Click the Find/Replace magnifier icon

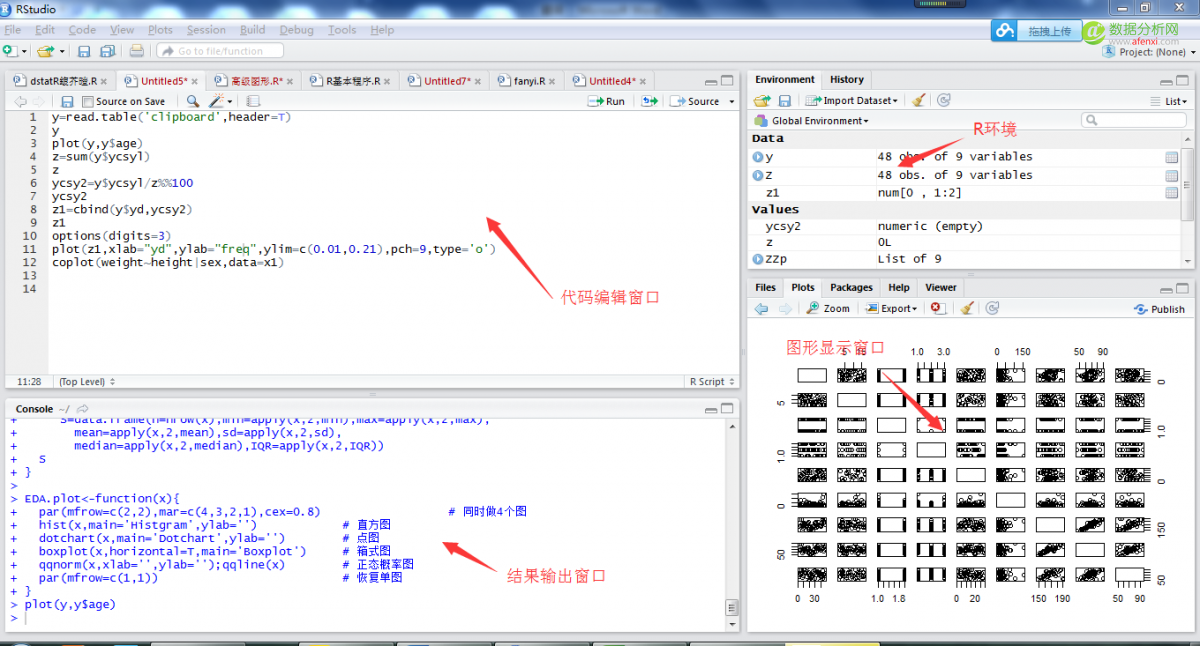tap(193, 101)
